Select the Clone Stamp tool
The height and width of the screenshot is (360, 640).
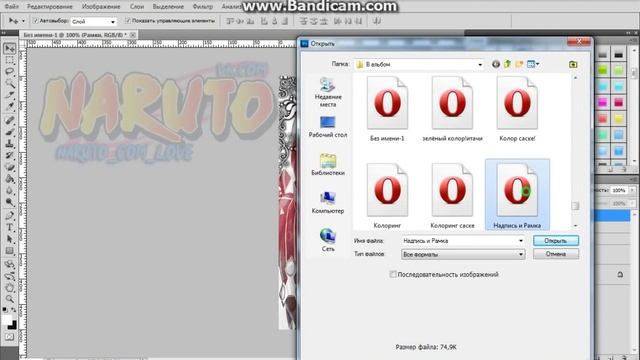[x=9, y=144]
